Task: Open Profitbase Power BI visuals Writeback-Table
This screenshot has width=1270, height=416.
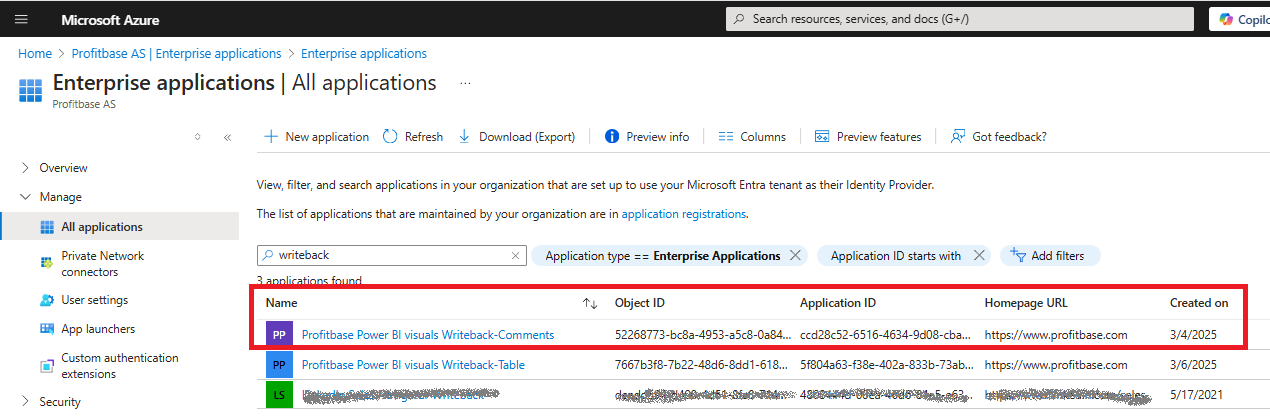Action: [x=413, y=365]
